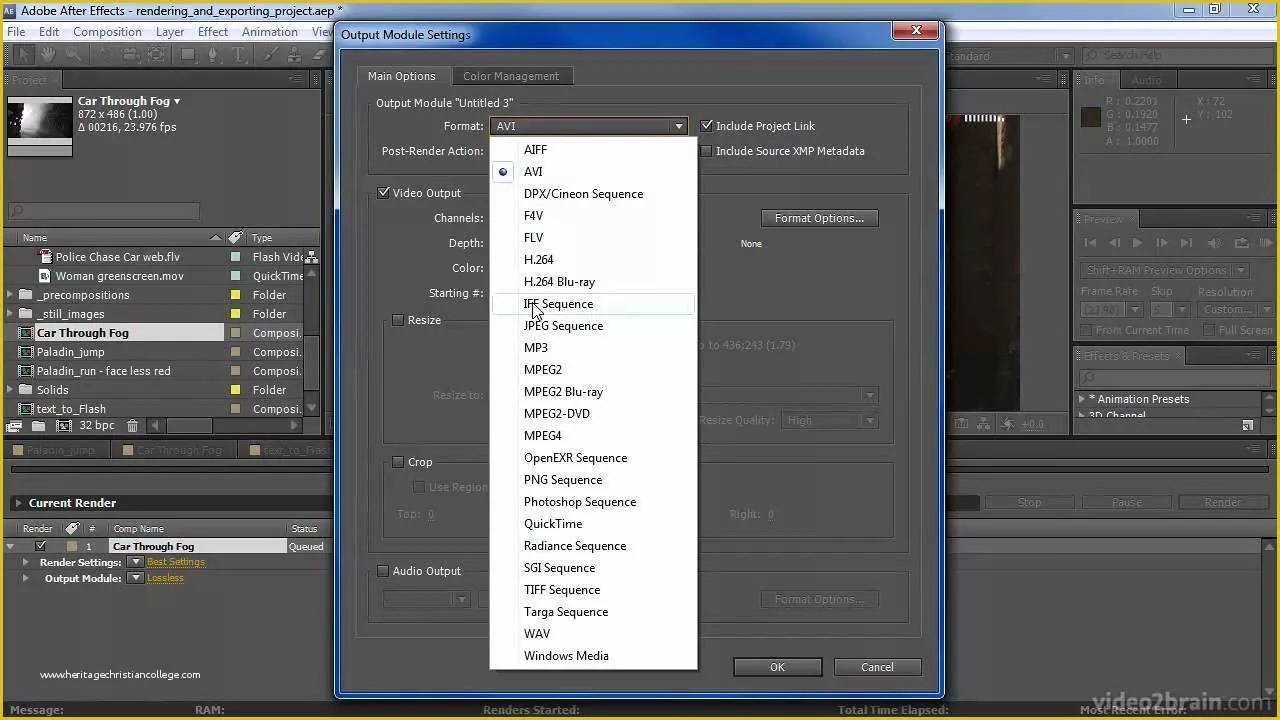This screenshot has width=1280, height=720.
Task: Click the Info panel color sample swatch
Action: coord(1090,118)
